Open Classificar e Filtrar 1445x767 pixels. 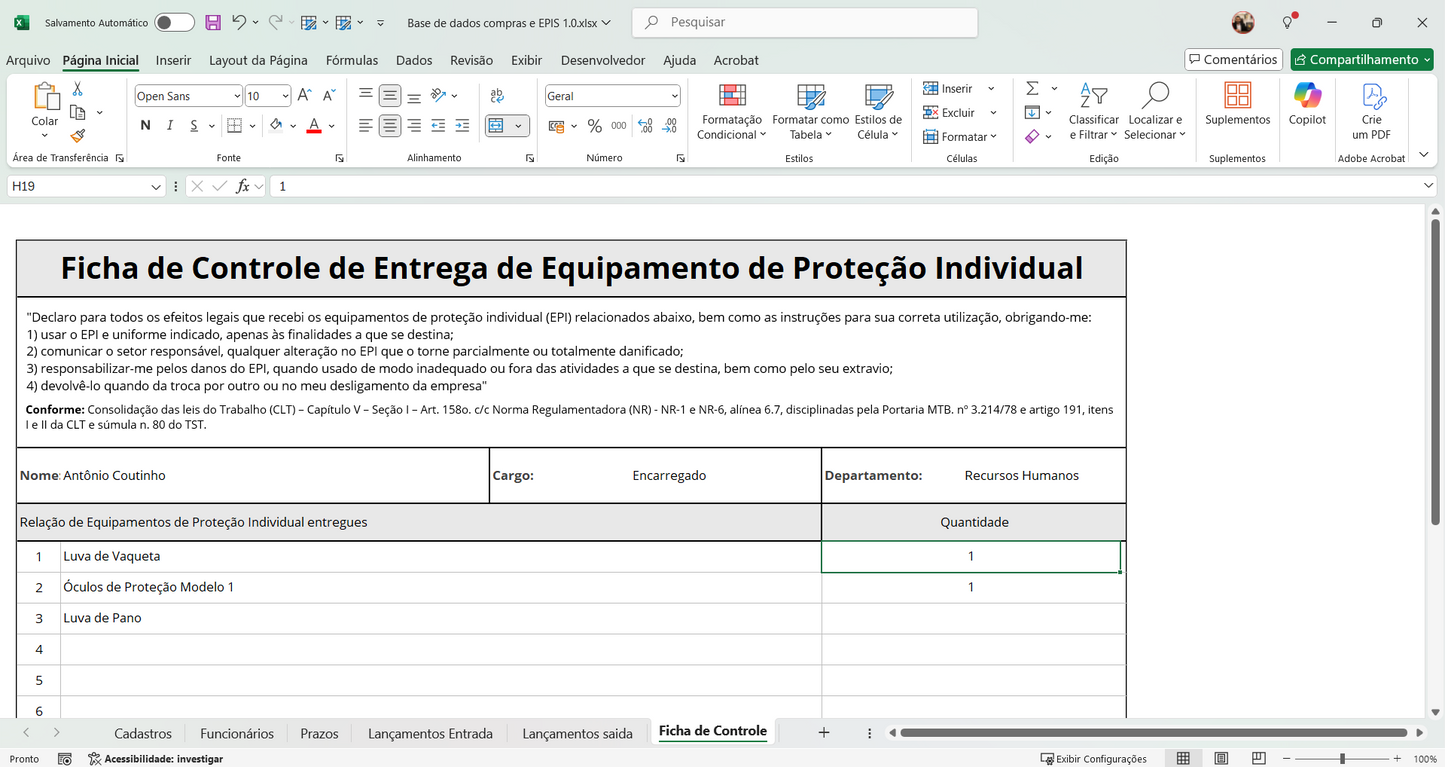pyautogui.click(x=1093, y=112)
